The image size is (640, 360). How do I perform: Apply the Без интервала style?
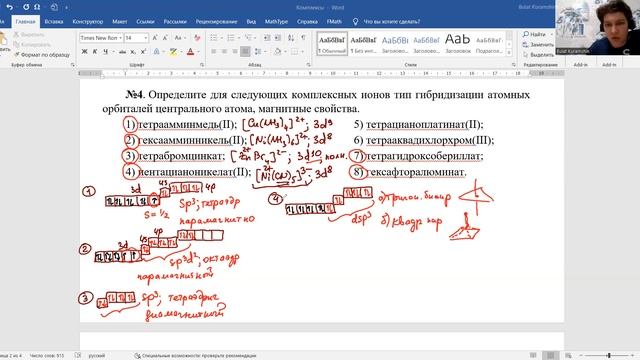pos(363,44)
